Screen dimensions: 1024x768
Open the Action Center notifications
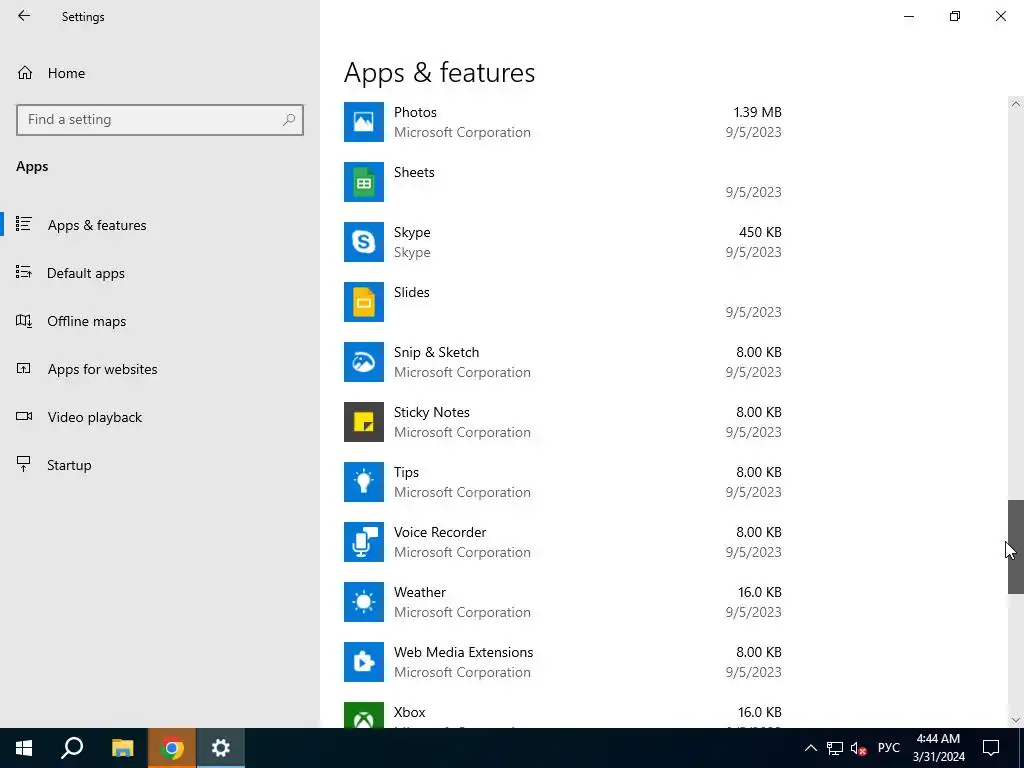(x=991, y=748)
